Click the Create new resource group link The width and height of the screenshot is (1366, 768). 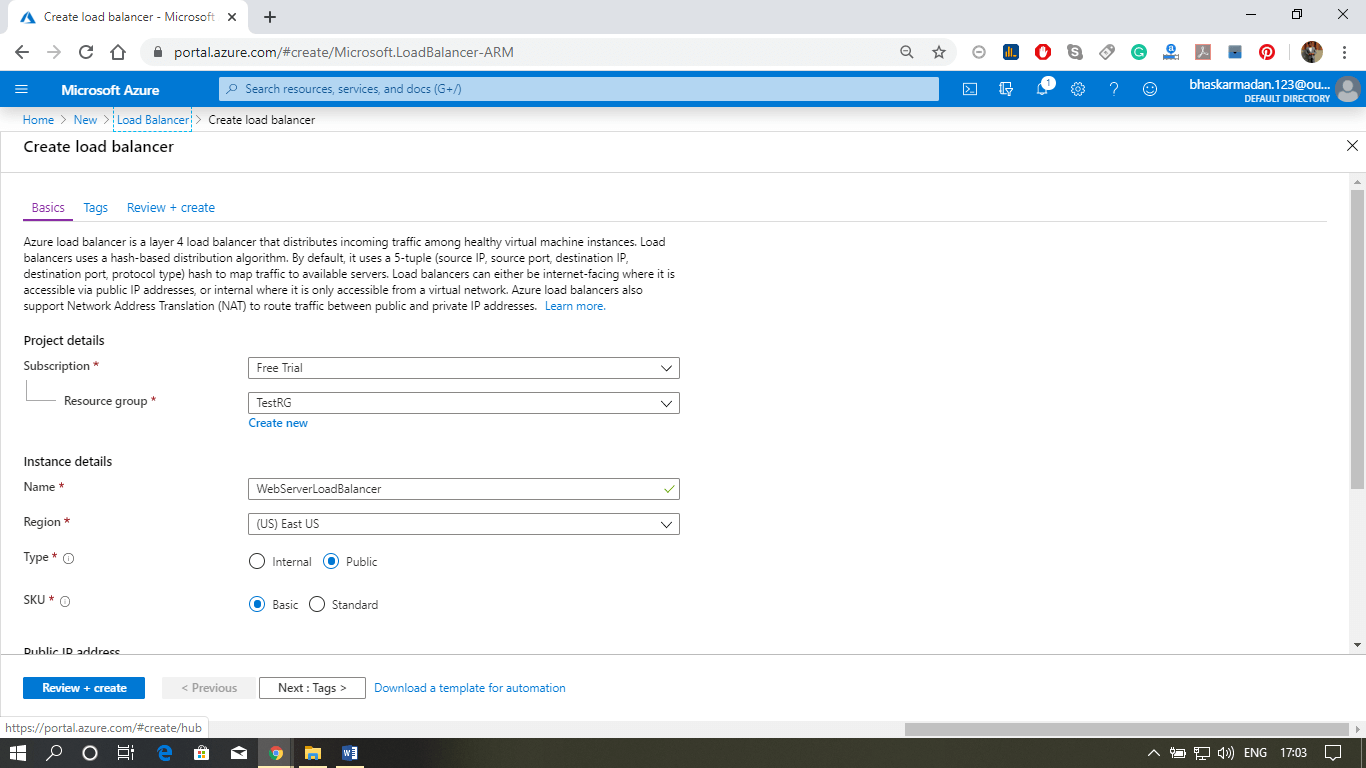pos(278,423)
